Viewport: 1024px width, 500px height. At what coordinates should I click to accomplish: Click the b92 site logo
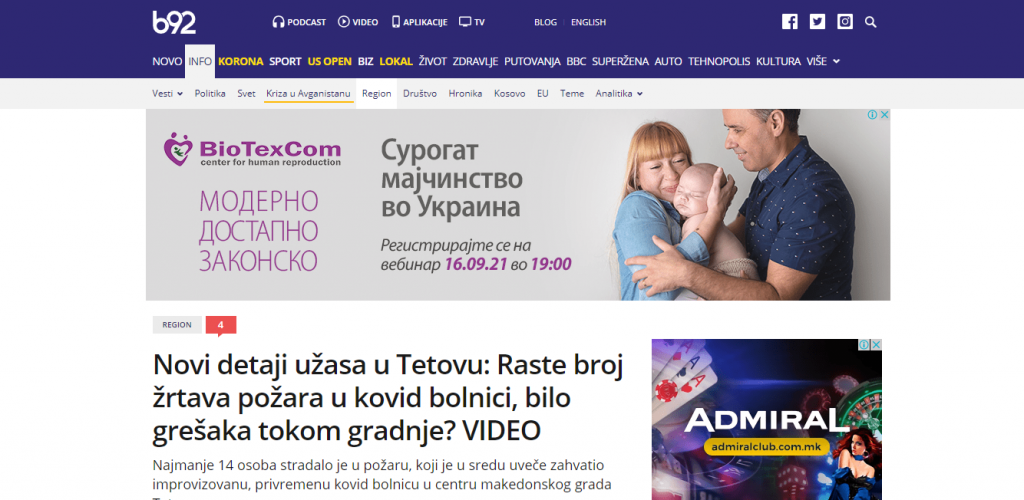(174, 22)
